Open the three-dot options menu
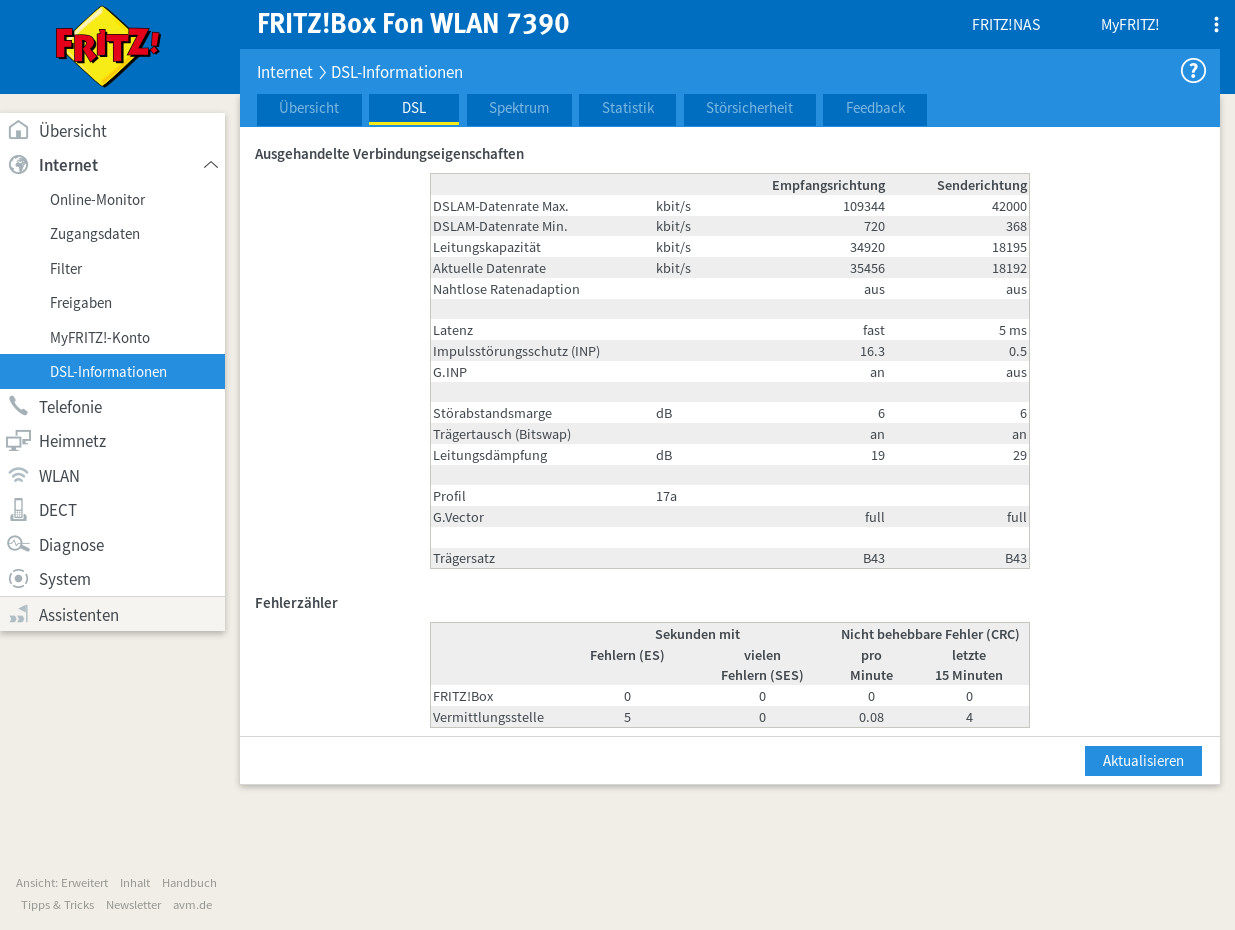Image resolution: width=1235 pixels, height=930 pixels. [1215, 25]
